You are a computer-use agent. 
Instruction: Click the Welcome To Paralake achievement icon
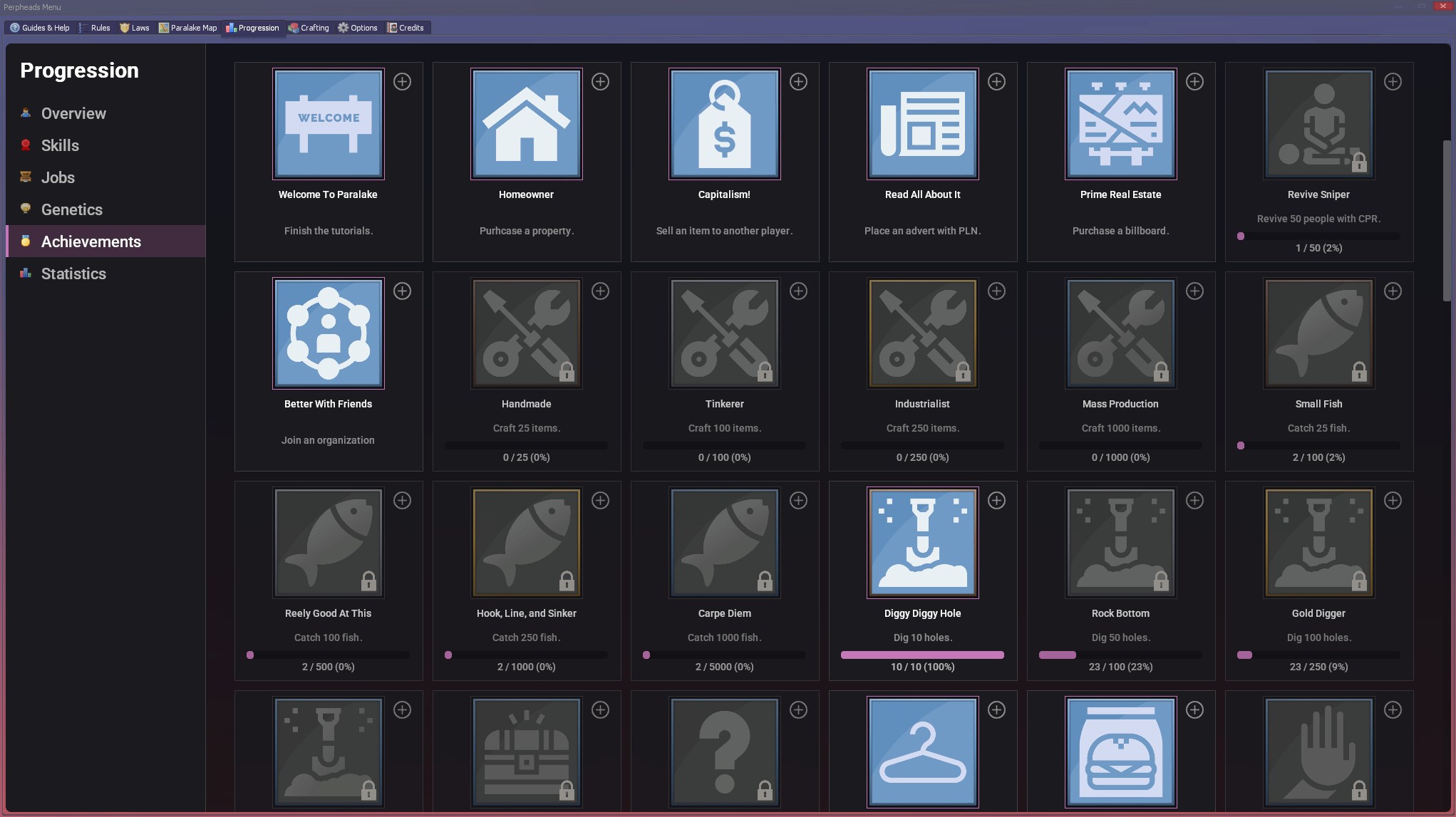pyautogui.click(x=329, y=124)
